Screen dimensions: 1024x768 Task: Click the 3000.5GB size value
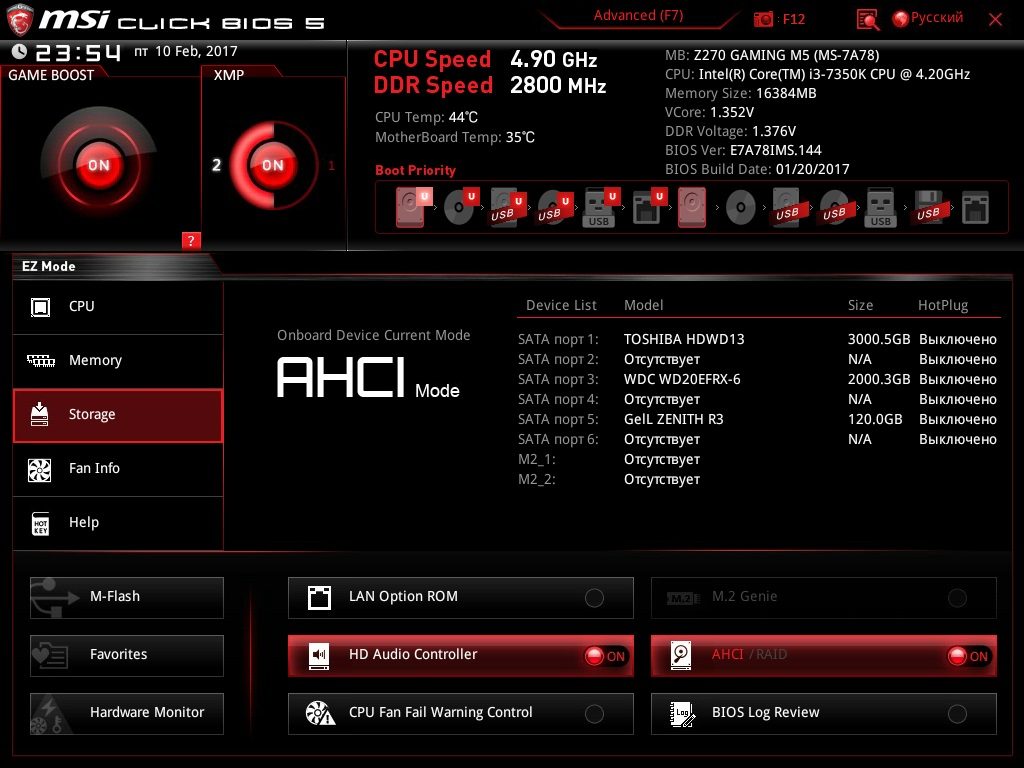pyautogui.click(x=878, y=339)
